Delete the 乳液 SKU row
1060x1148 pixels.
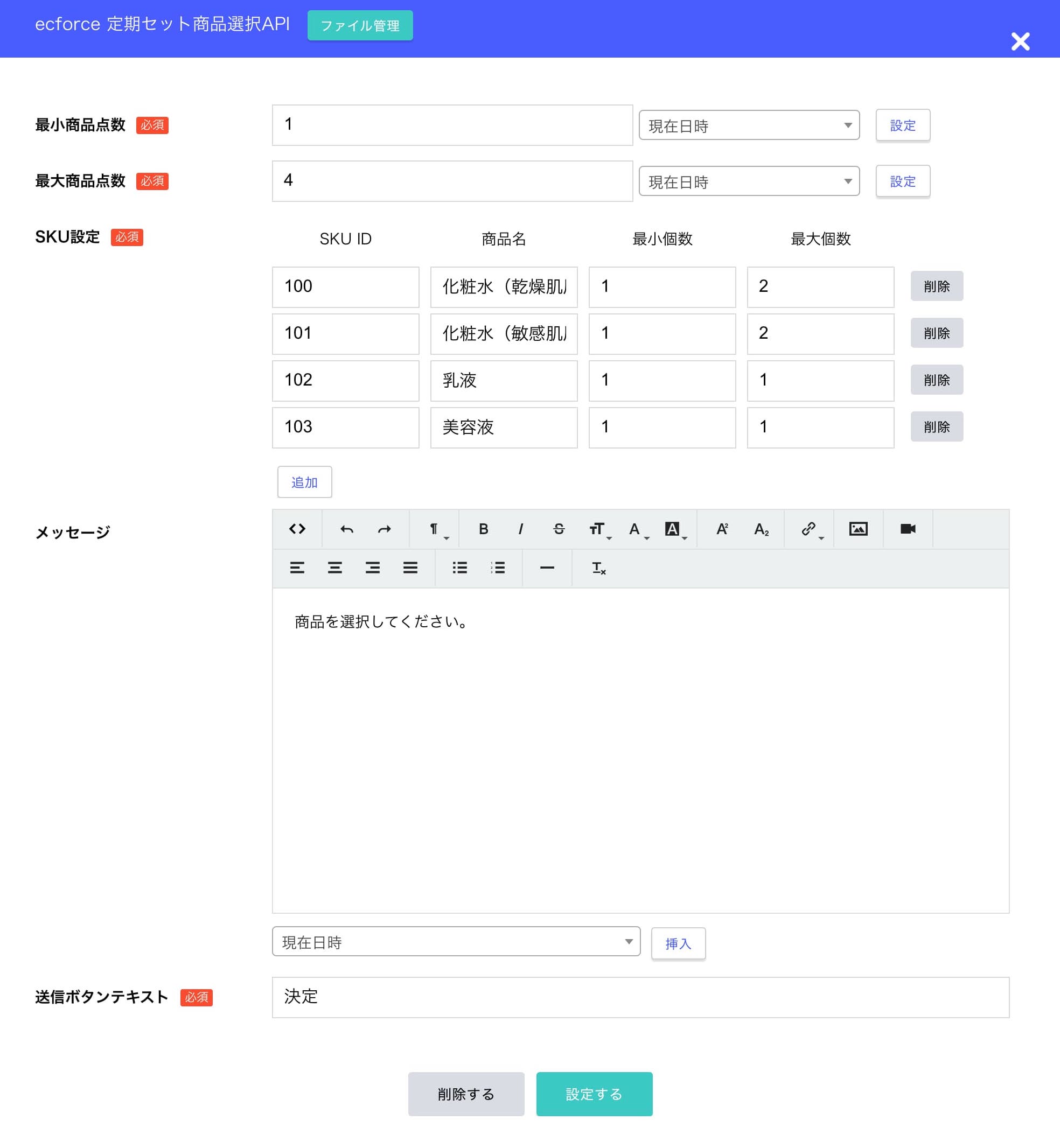936,380
